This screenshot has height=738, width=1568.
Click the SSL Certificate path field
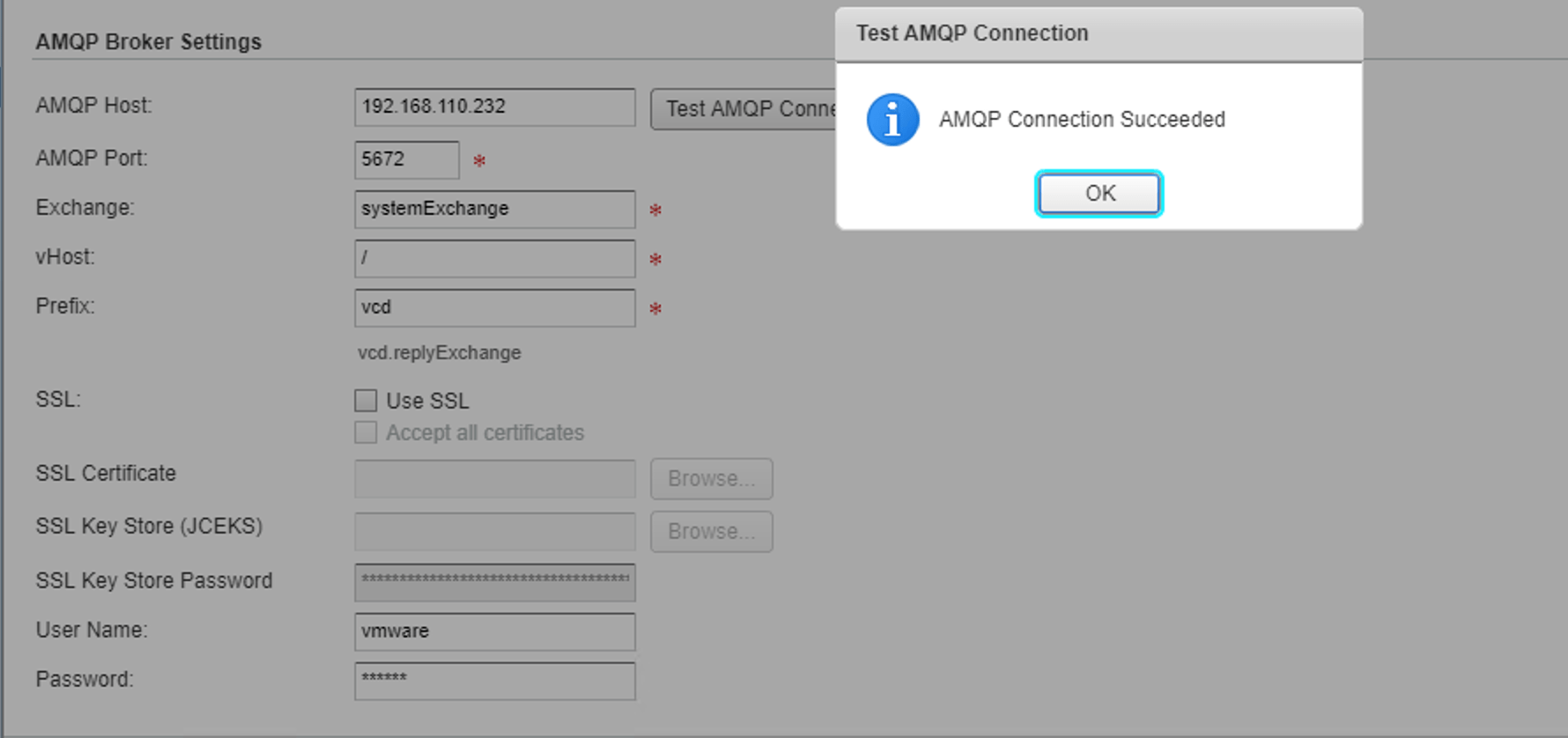pyautogui.click(x=494, y=479)
